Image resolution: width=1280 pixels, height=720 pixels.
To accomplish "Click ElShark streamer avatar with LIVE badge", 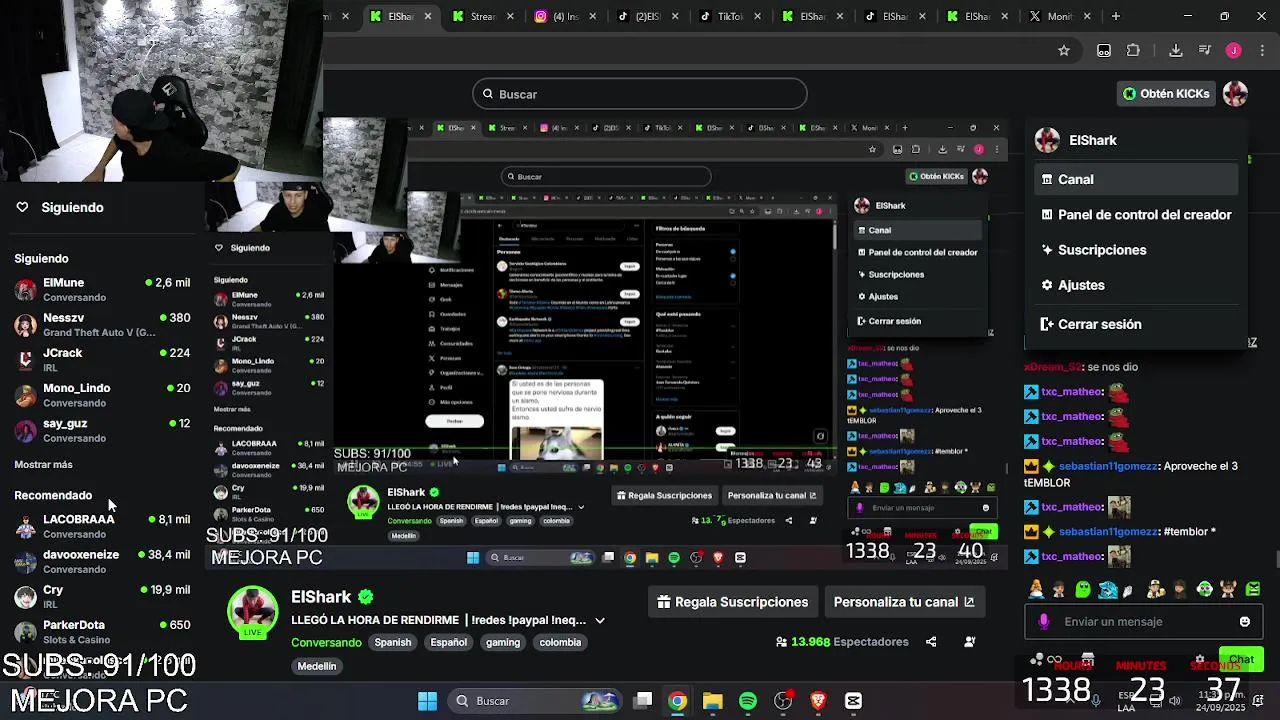I will click(x=253, y=612).
